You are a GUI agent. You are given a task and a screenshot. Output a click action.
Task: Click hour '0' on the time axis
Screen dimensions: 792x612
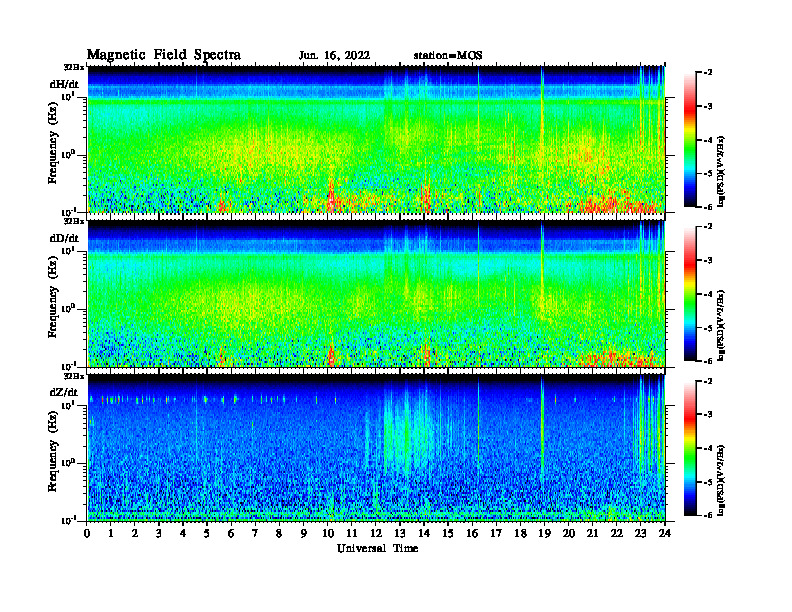coord(87,533)
